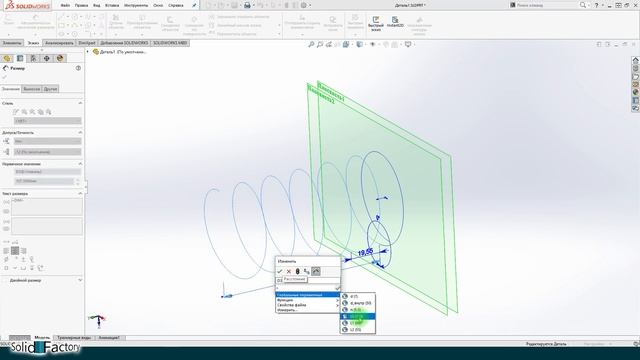Open the Окно menu
The width and height of the screenshot is (640, 360).
click(x=158, y=6)
